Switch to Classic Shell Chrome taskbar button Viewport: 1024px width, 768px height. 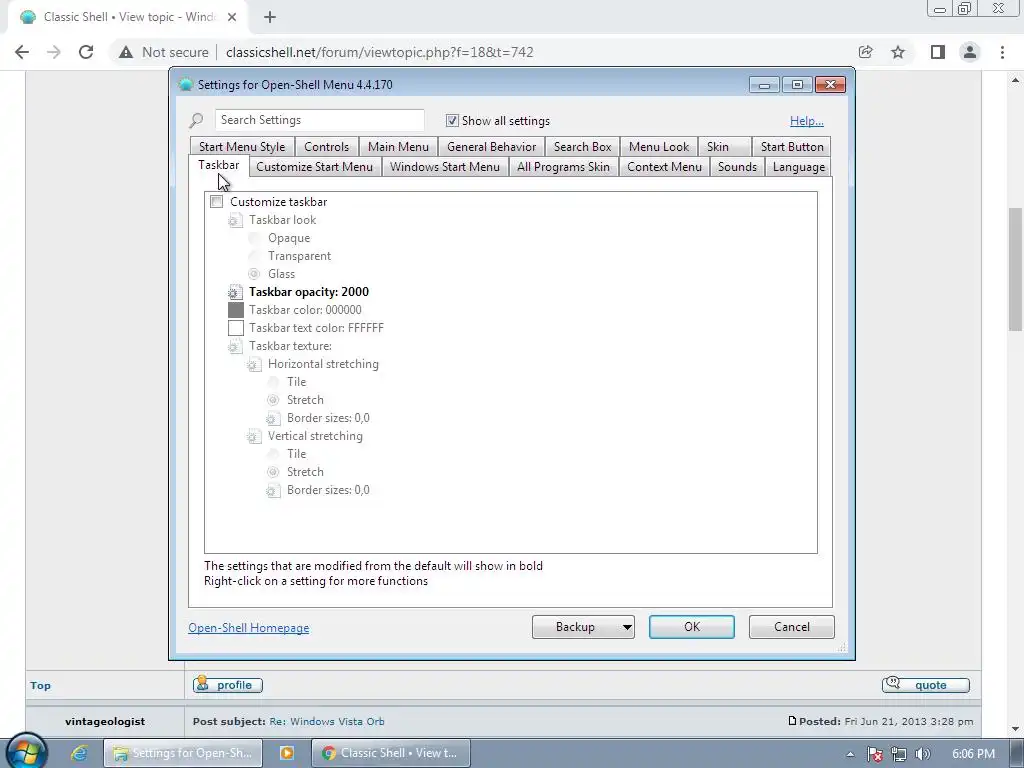click(x=391, y=753)
